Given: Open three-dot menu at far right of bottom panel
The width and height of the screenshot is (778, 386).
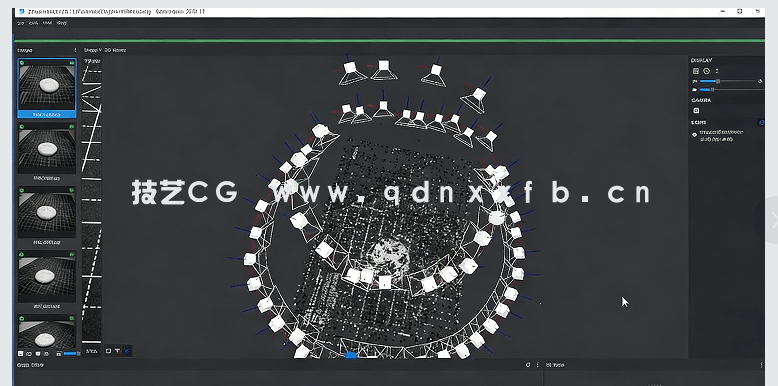Looking at the screenshot, I should pos(762,365).
